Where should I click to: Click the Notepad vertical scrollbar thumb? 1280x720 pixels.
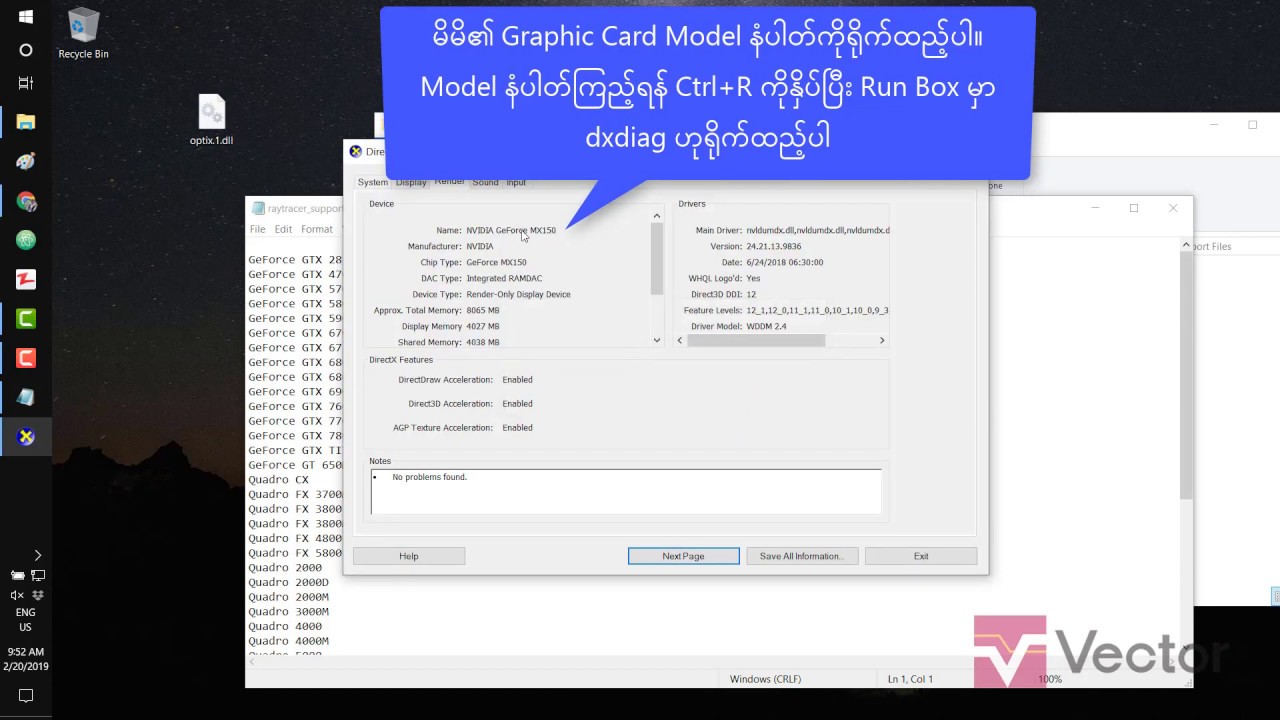coord(1186,375)
